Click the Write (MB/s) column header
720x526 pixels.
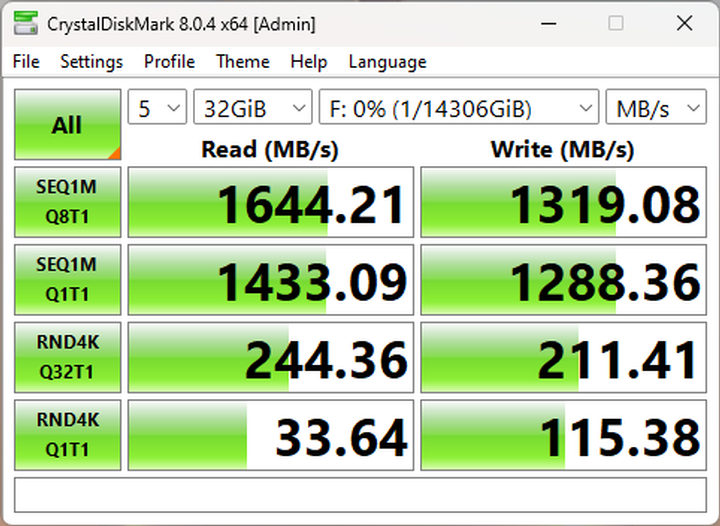(562, 149)
